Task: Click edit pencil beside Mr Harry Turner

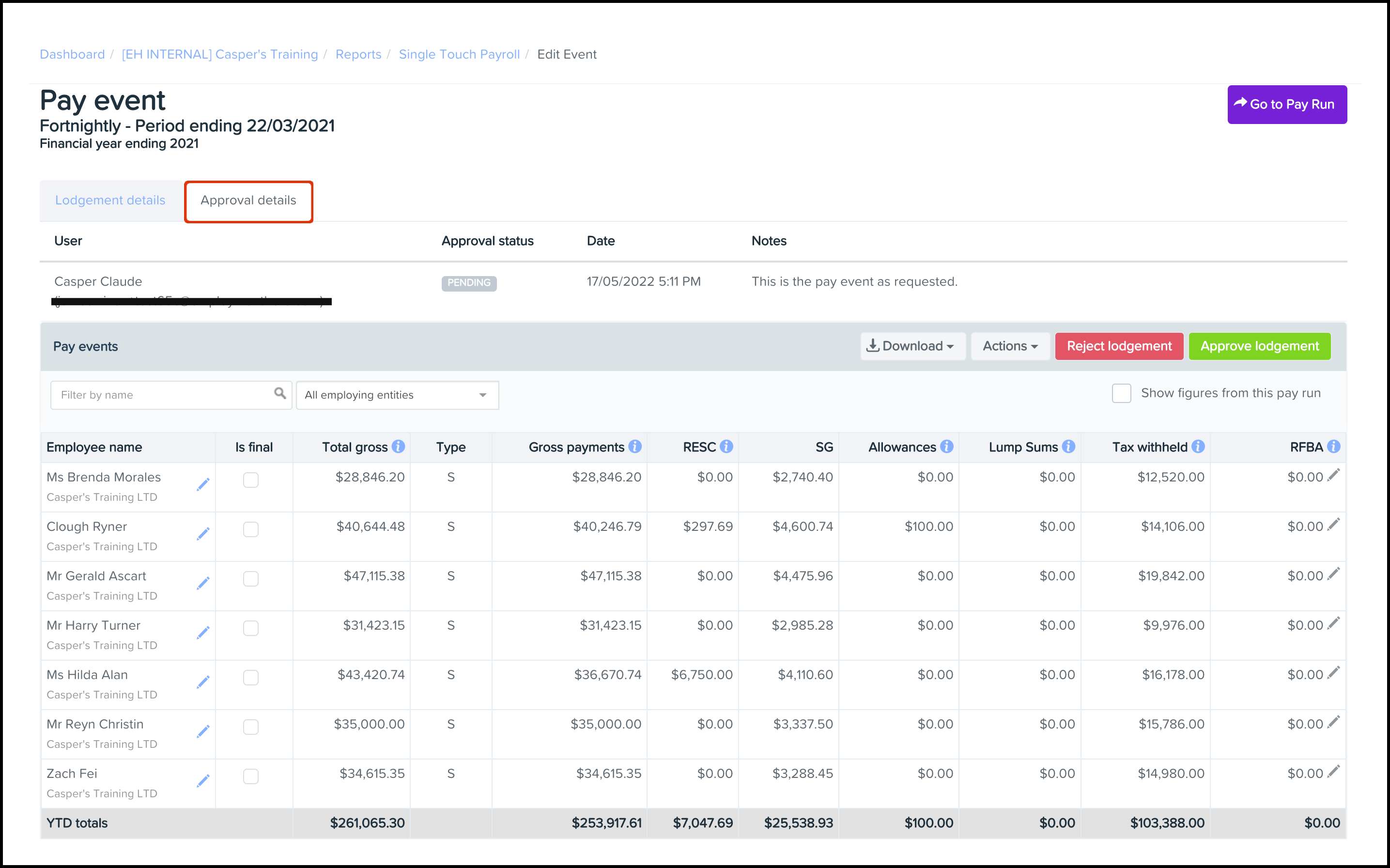Action: (203, 633)
